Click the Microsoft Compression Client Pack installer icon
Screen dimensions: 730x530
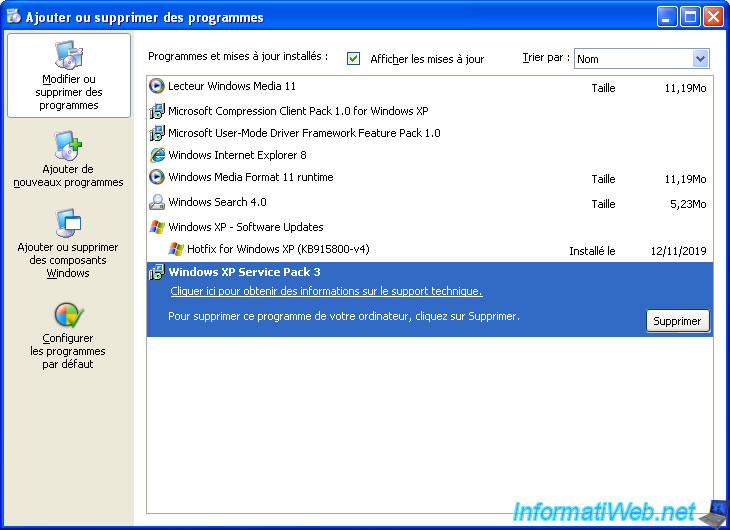[x=157, y=111]
